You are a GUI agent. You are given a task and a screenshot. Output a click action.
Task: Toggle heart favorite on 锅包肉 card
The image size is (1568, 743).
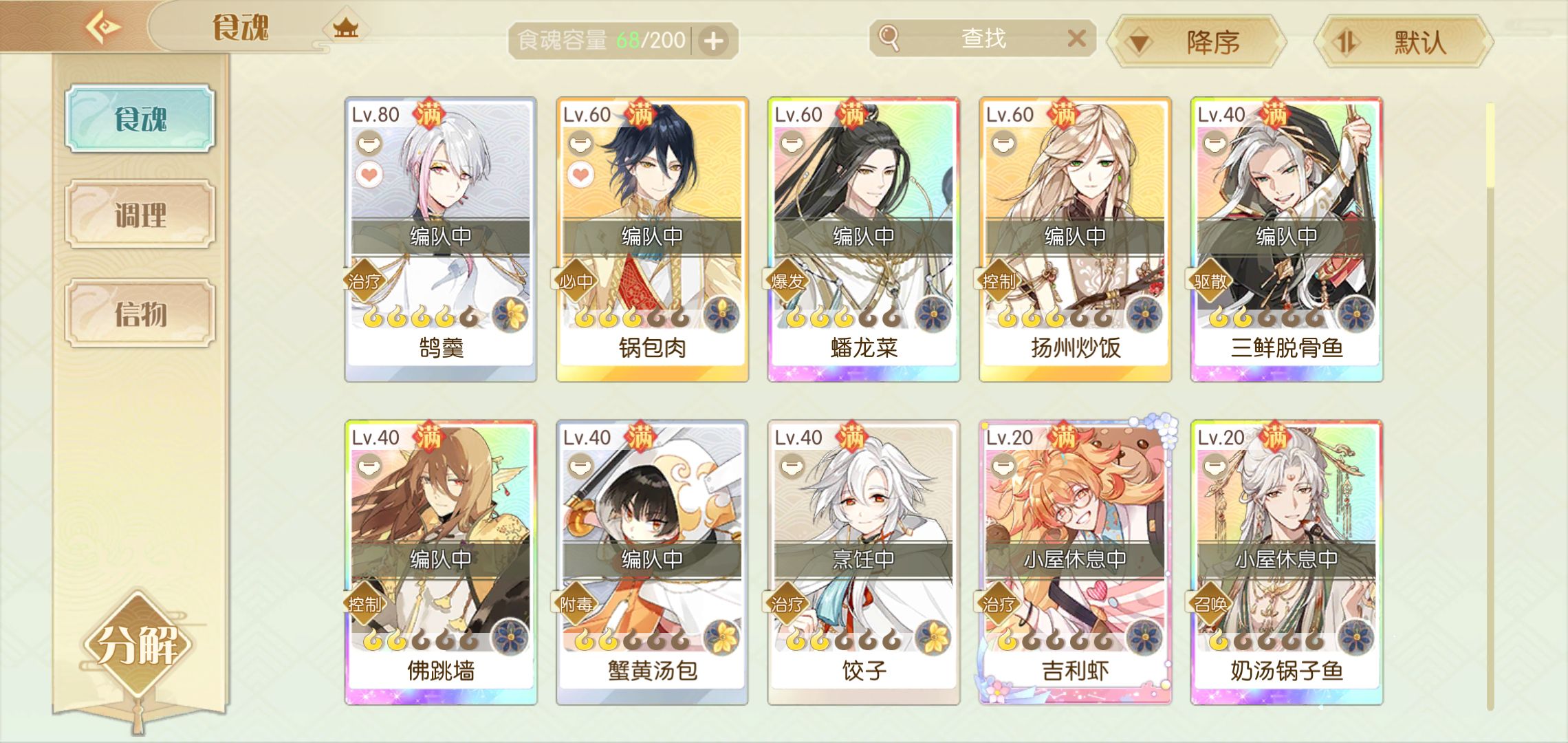[580, 175]
